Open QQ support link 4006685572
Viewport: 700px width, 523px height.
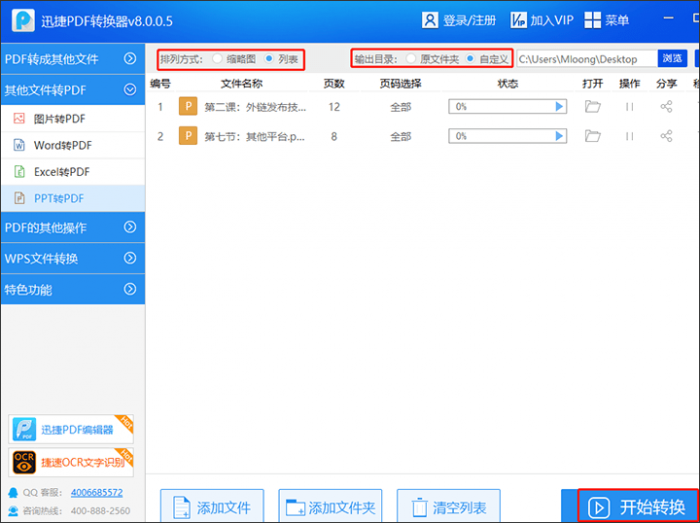click(96, 493)
